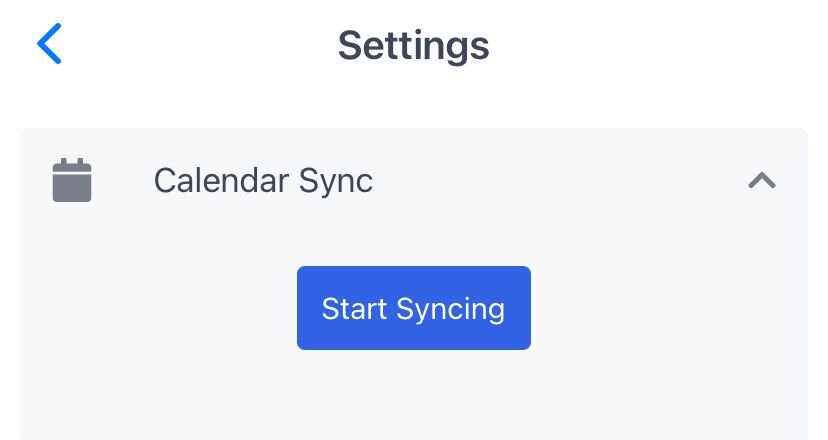This screenshot has height=440, width=828.
Task: Tap the blue back arrow
Action: pos(49,44)
